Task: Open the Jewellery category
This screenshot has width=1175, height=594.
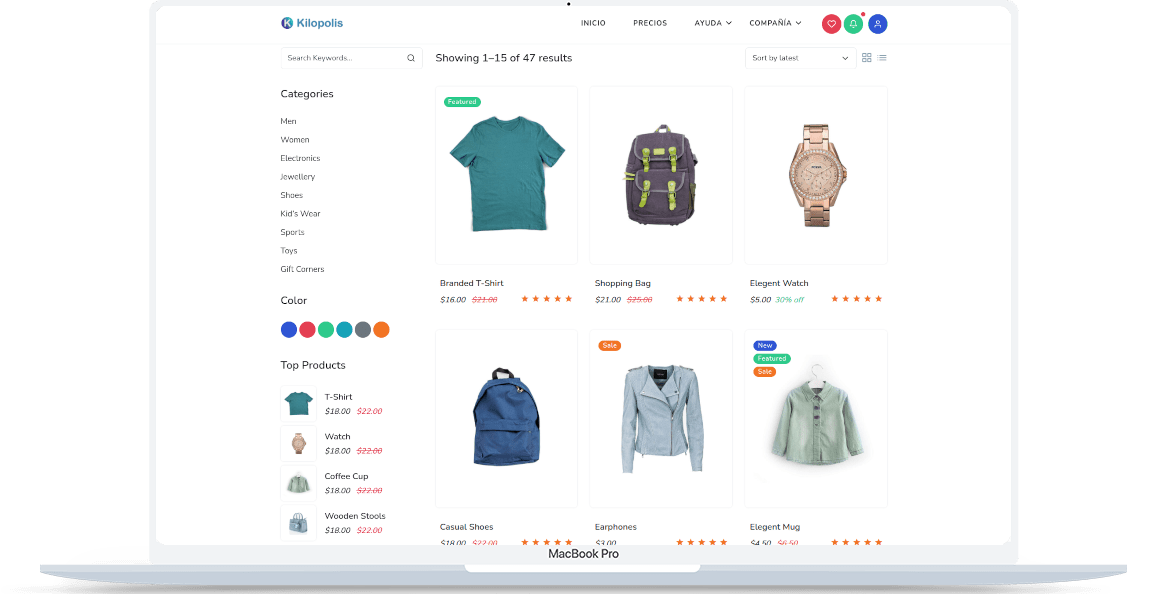Action: coord(297,177)
